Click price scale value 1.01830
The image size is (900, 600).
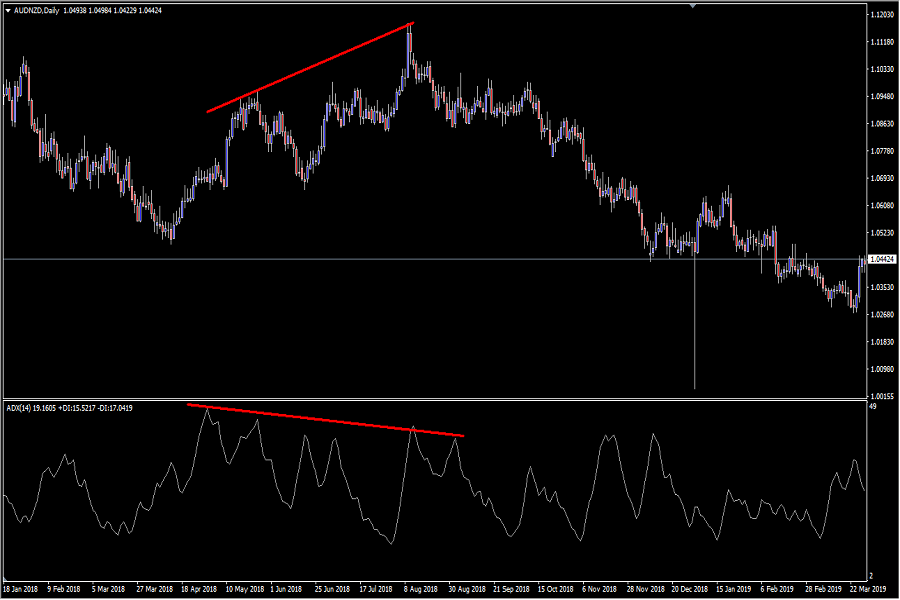coord(882,342)
